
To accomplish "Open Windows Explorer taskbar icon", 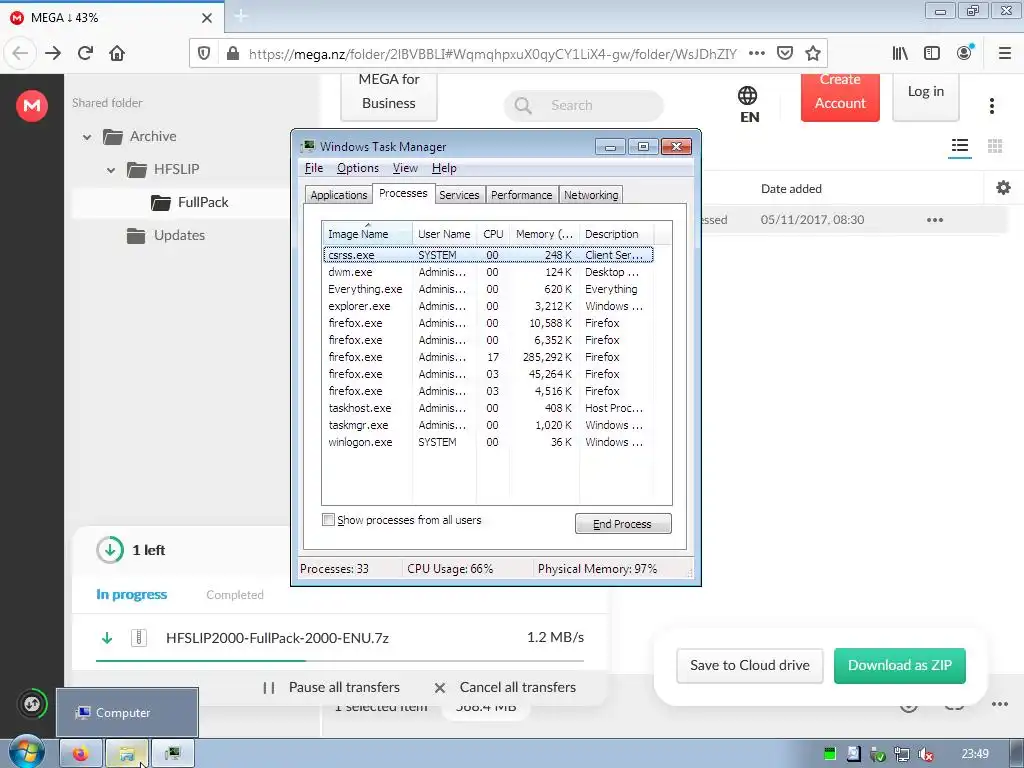I will click(127, 754).
